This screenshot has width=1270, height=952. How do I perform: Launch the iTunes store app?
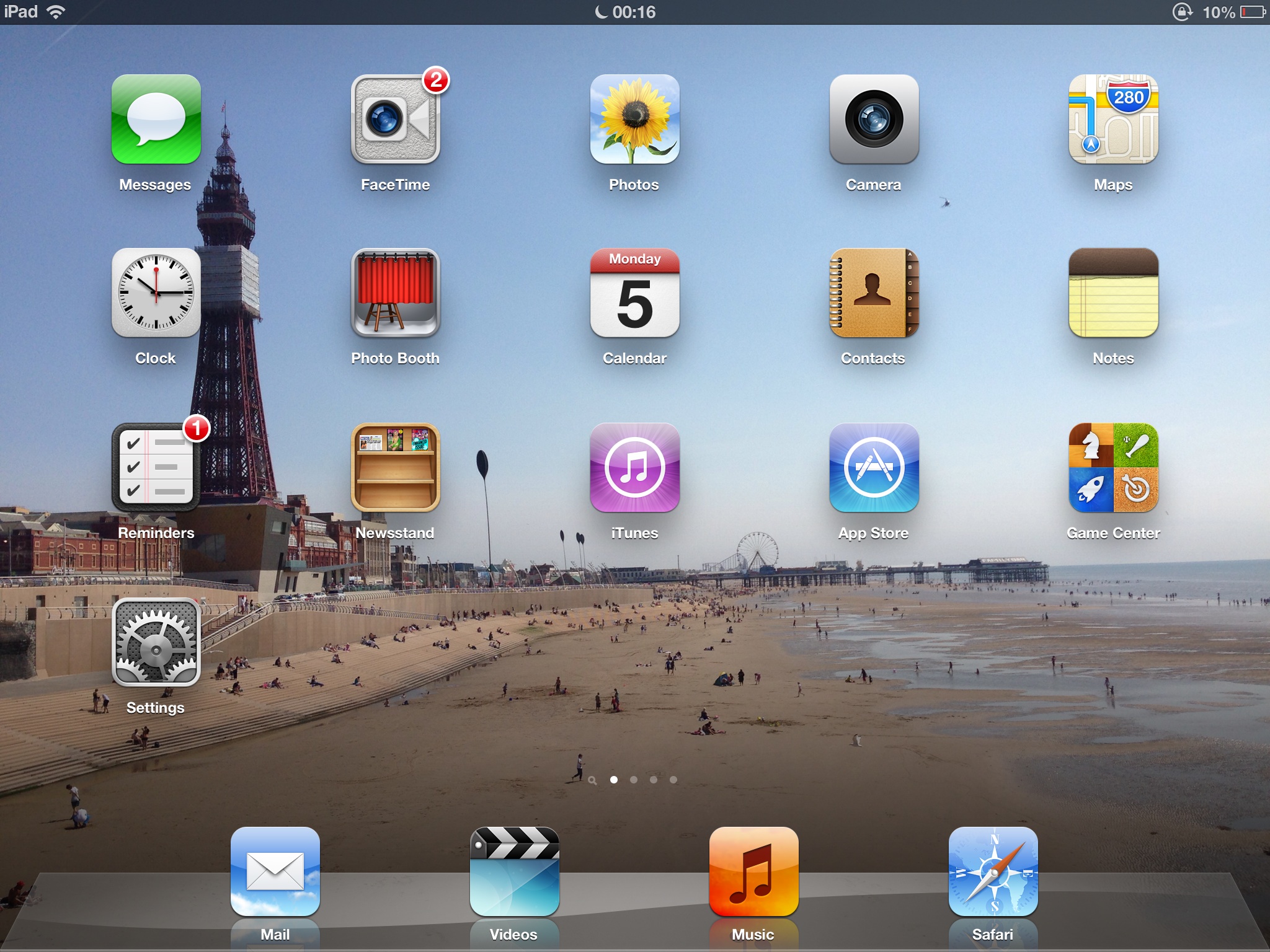(x=634, y=468)
